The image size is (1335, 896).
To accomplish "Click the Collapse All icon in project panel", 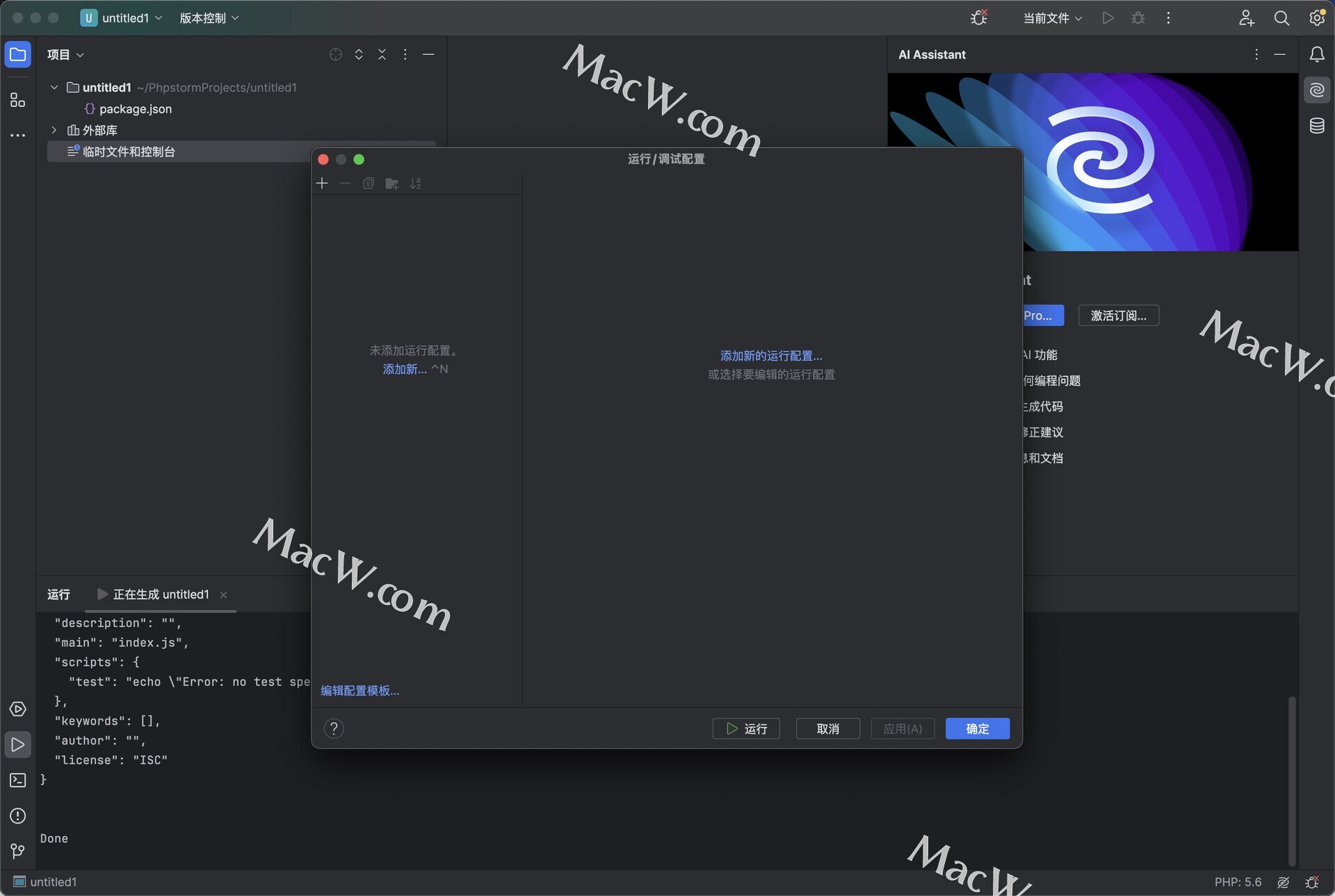I will pos(382,54).
